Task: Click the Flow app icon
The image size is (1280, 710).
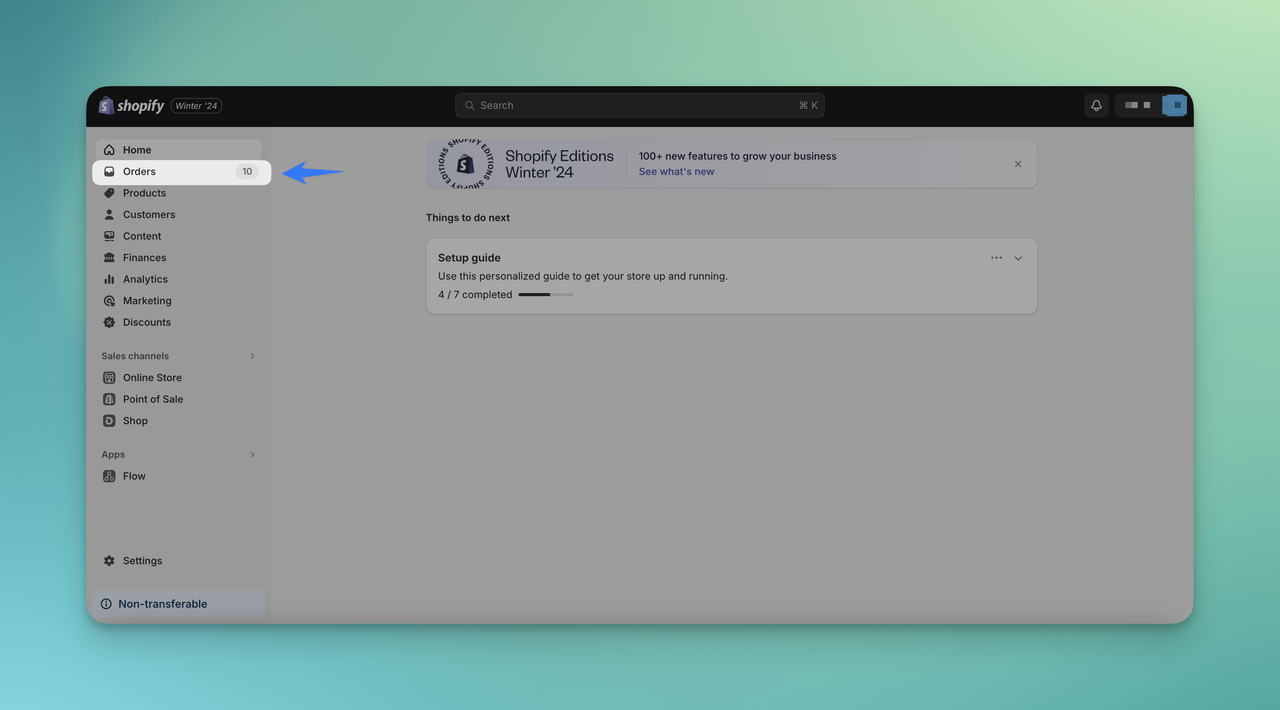Action: [x=109, y=476]
